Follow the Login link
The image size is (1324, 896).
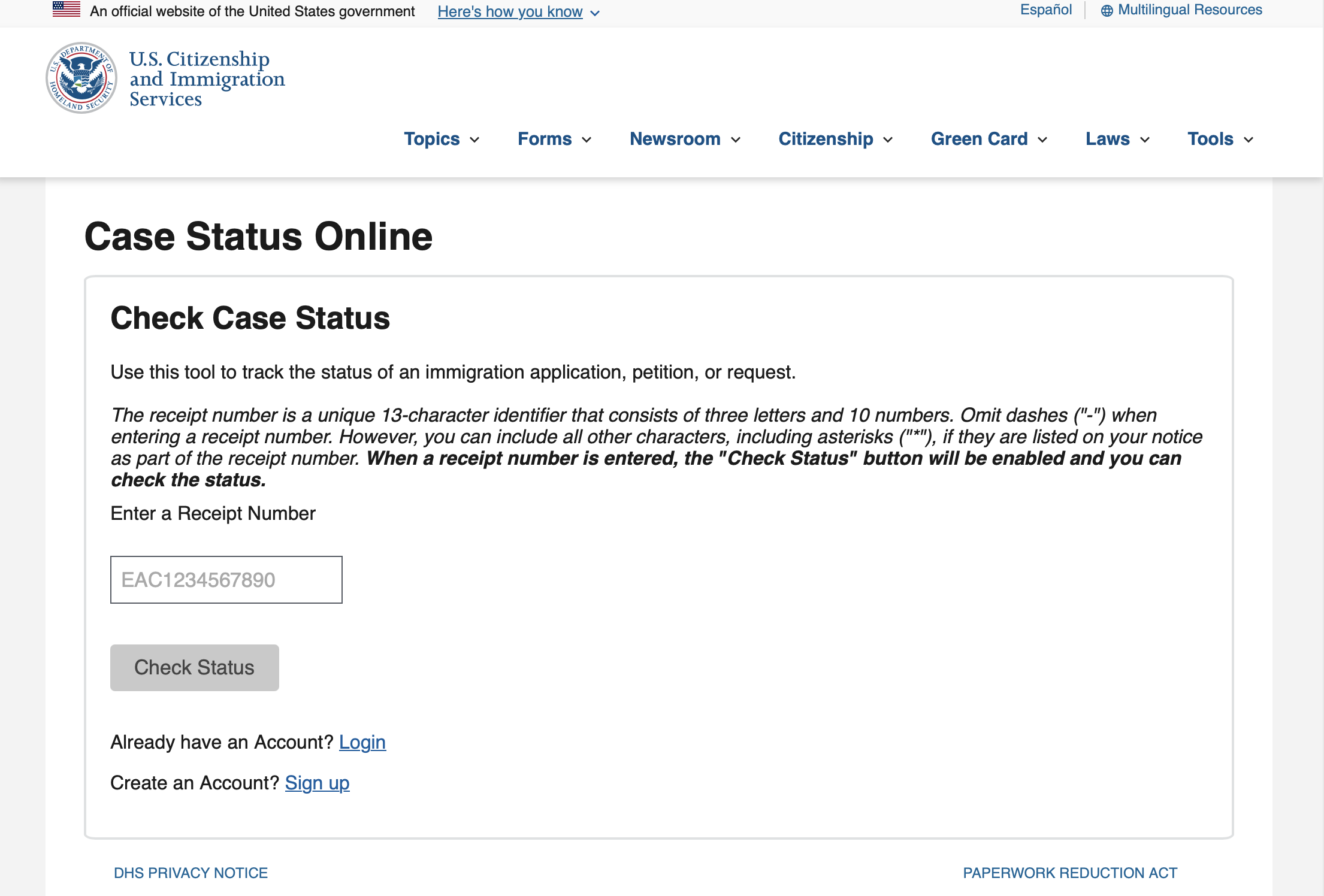[362, 743]
